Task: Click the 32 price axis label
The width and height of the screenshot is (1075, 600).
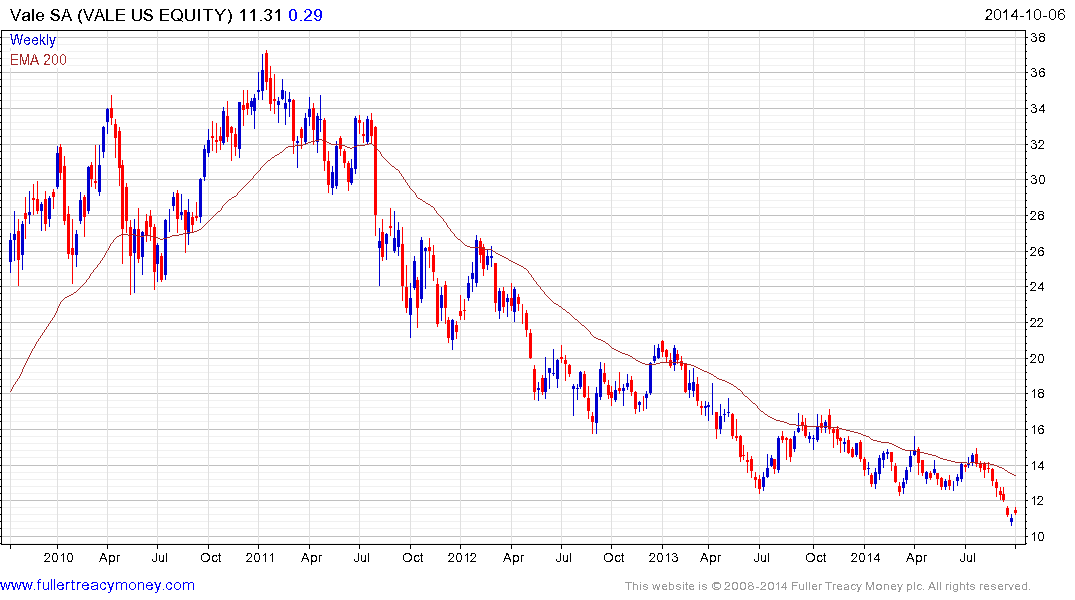Action: (1038, 145)
